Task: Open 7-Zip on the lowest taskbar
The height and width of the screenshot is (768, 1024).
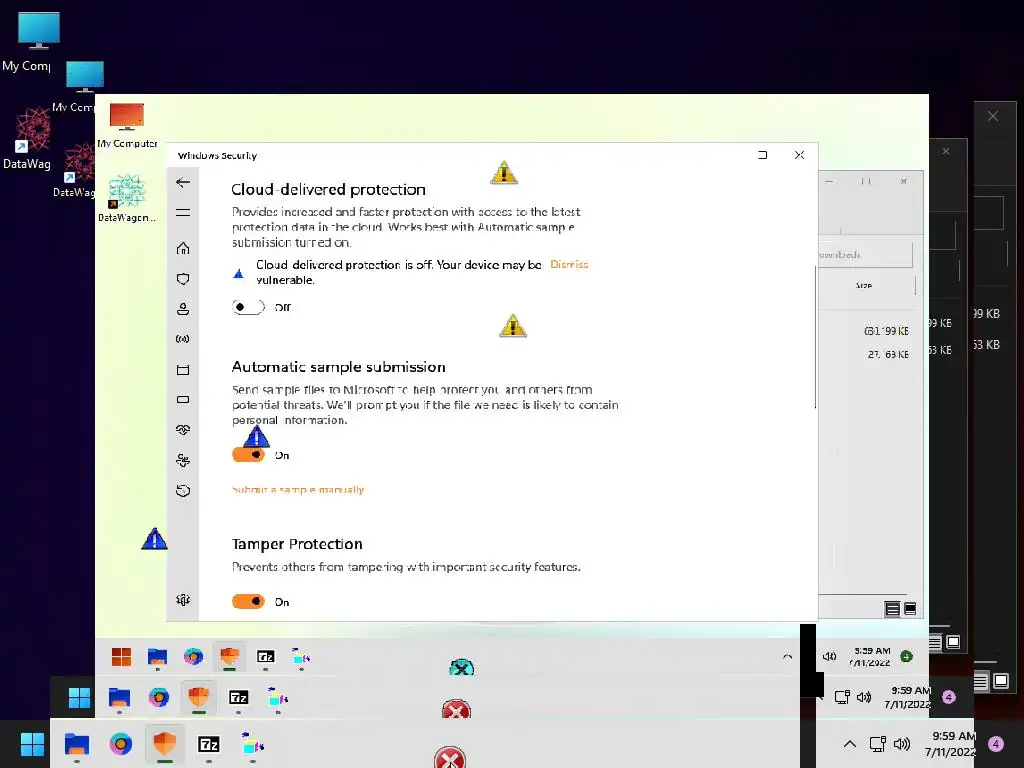Action: tap(209, 744)
